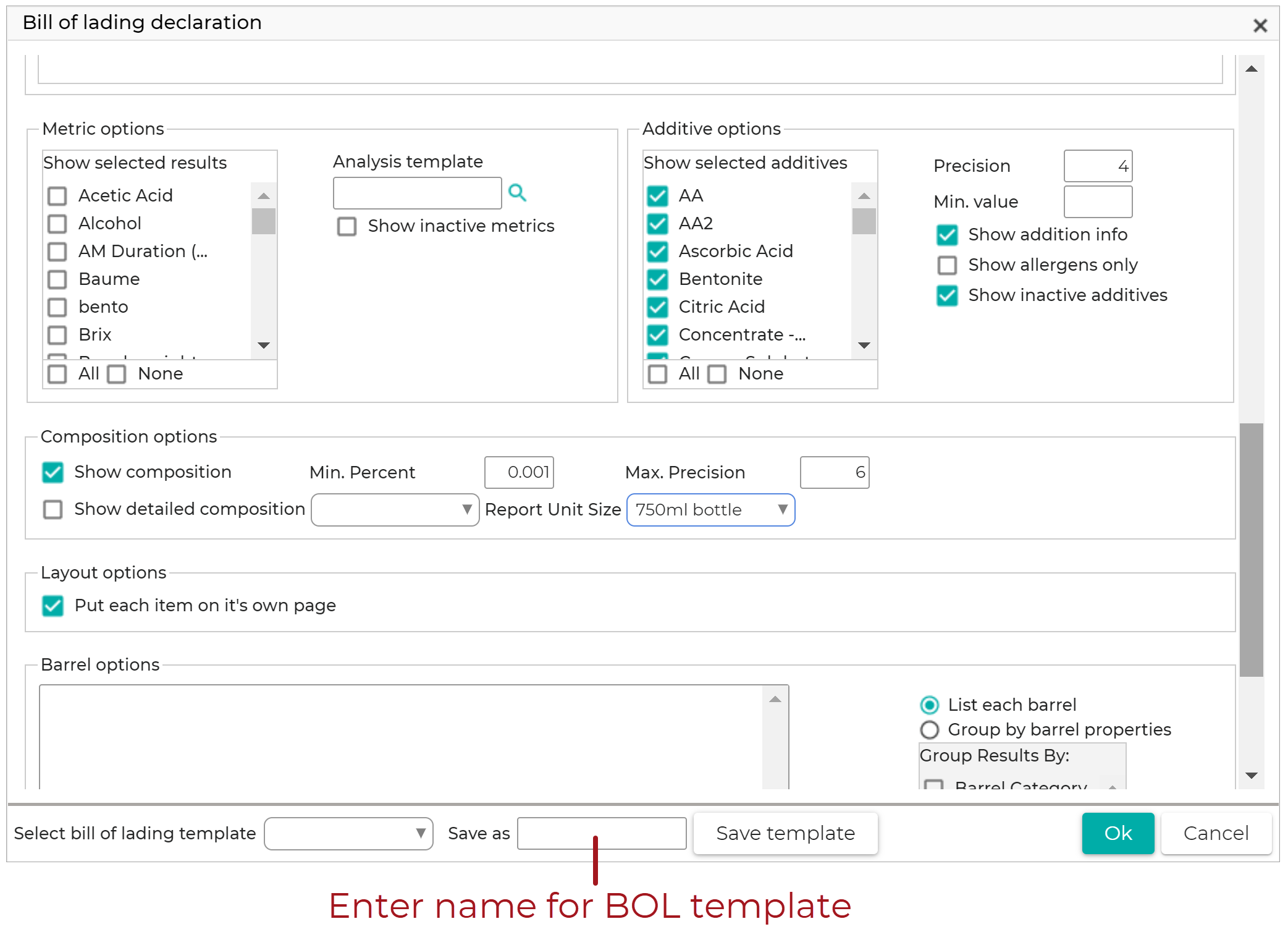Click the metric results list scrollbar thumb
Image resolution: width=1288 pixels, height=945 pixels.
[264, 221]
